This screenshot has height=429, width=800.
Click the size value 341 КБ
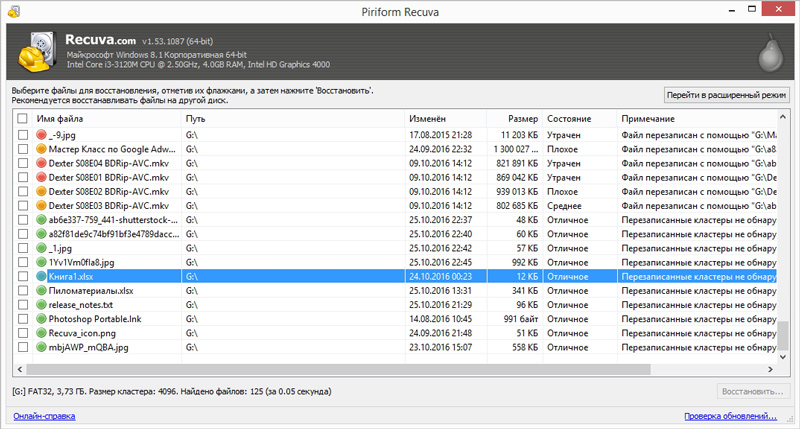(524, 291)
